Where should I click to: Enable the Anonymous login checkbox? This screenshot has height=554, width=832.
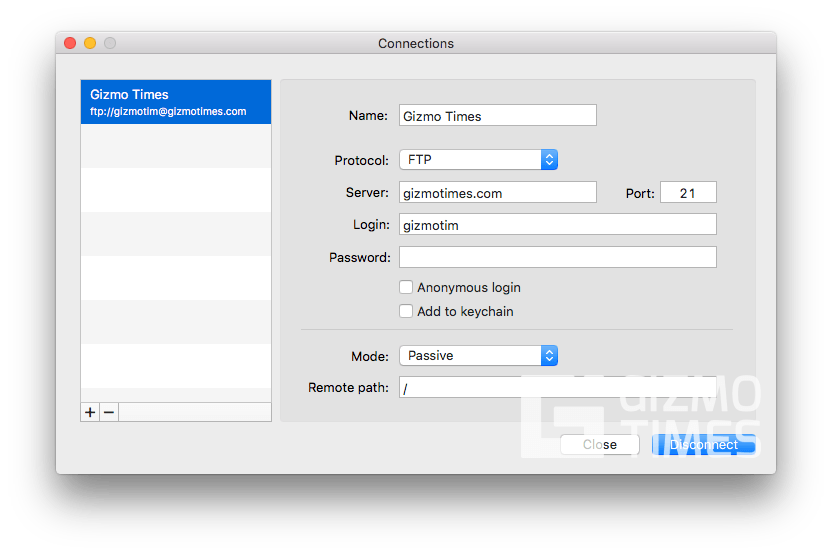pyautogui.click(x=406, y=287)
